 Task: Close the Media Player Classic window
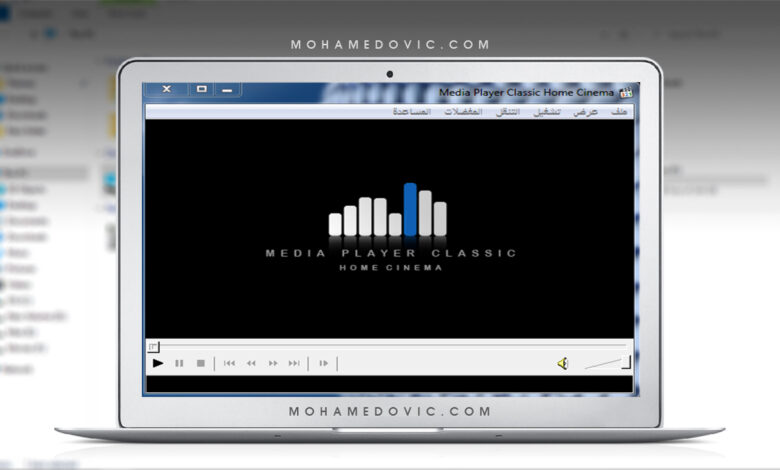click(x=167, y=89)
